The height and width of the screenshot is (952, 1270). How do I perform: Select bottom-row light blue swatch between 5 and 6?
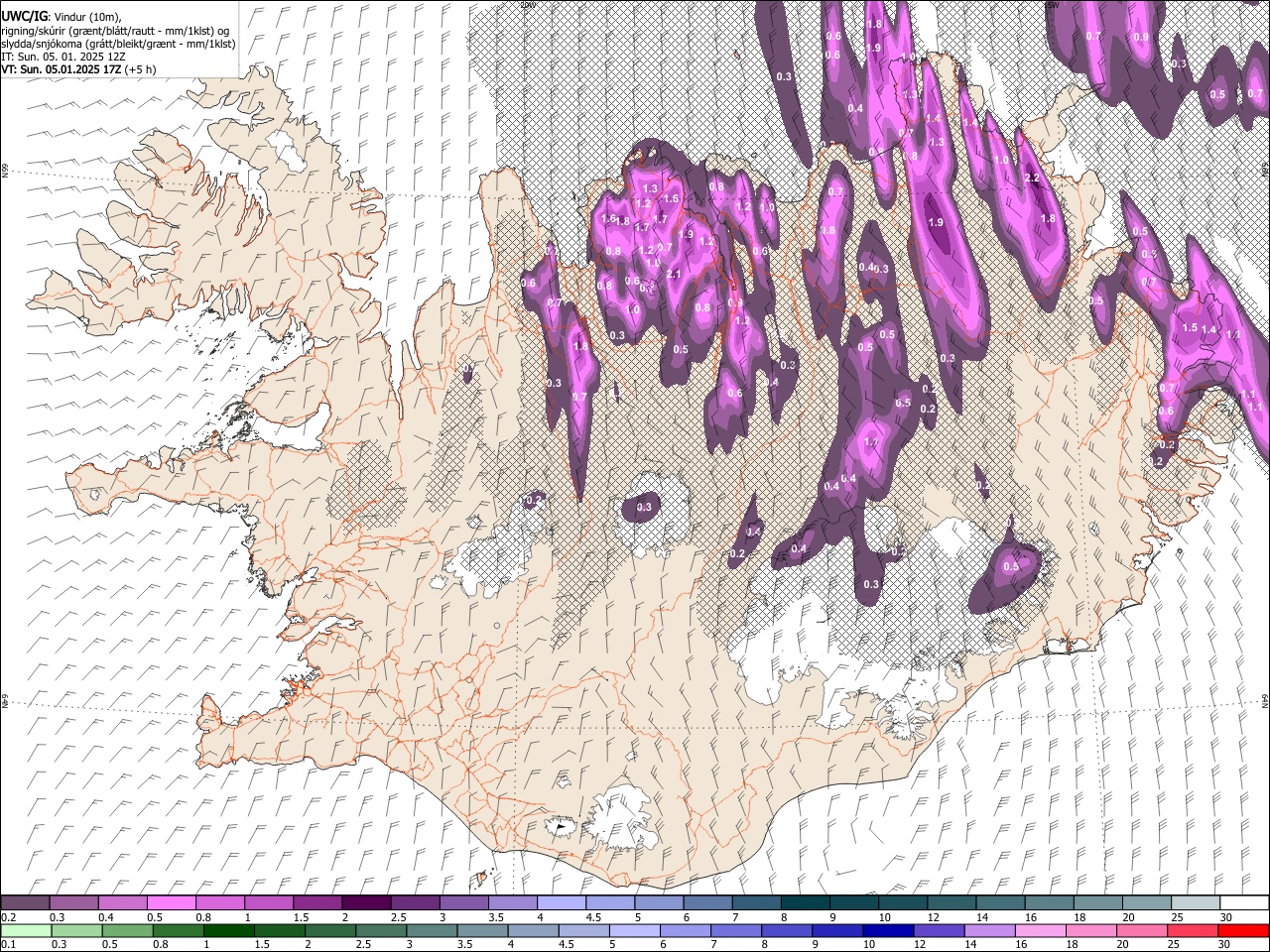coord(633,930)
